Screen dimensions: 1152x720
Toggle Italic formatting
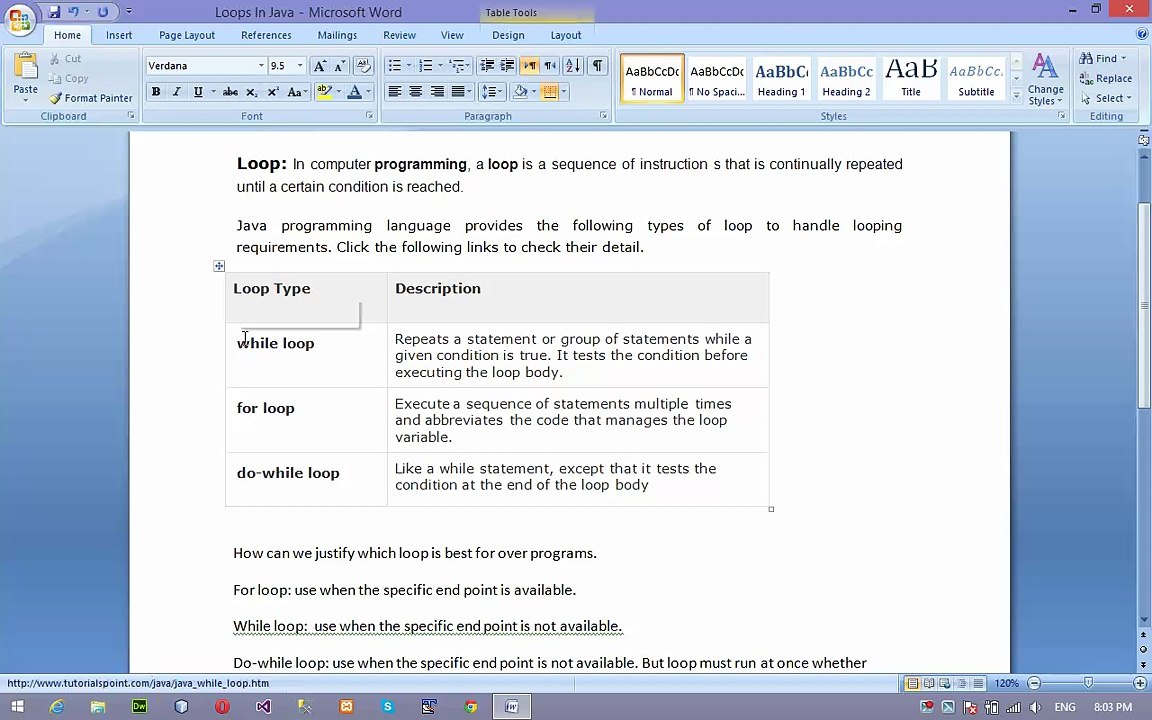176,92
